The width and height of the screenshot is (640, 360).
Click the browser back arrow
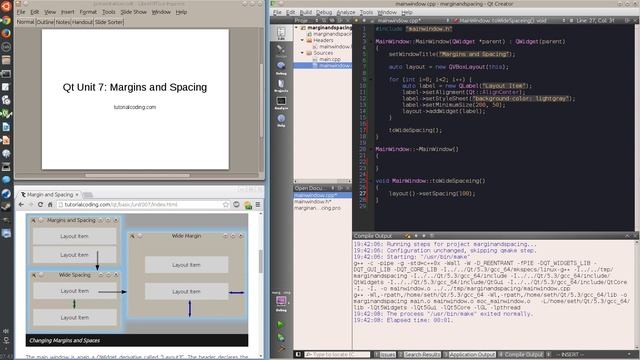click(21, 204)
